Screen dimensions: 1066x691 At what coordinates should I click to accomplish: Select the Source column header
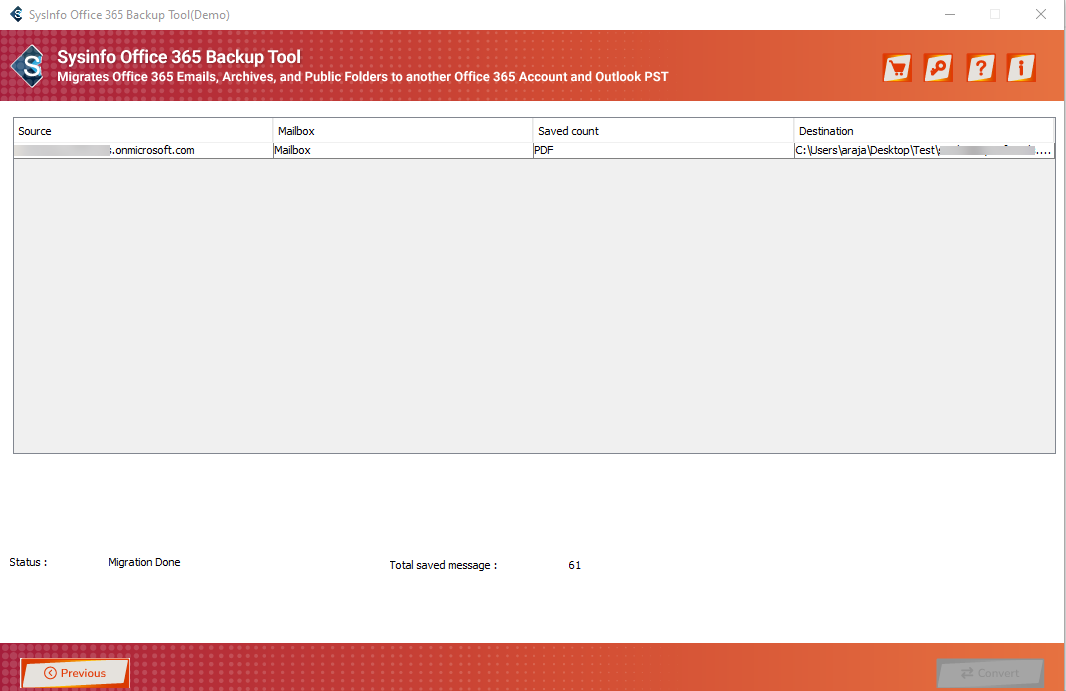[143, 131]
